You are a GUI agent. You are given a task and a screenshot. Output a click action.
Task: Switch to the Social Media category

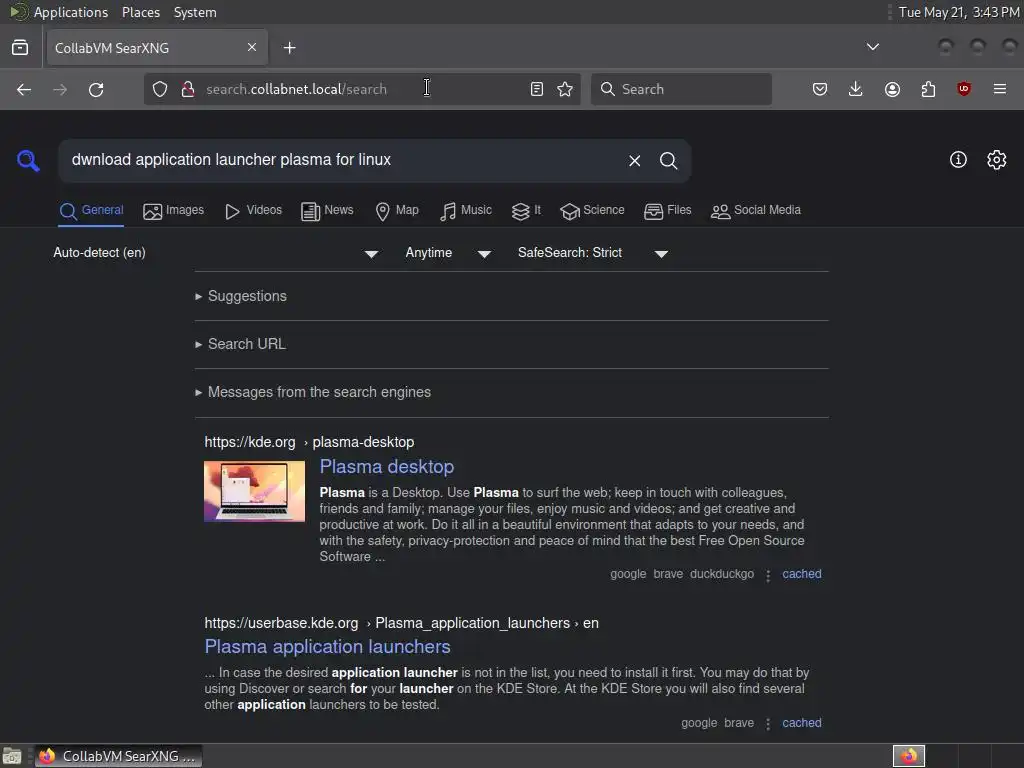pyautogui.click(x=756, y=210)
